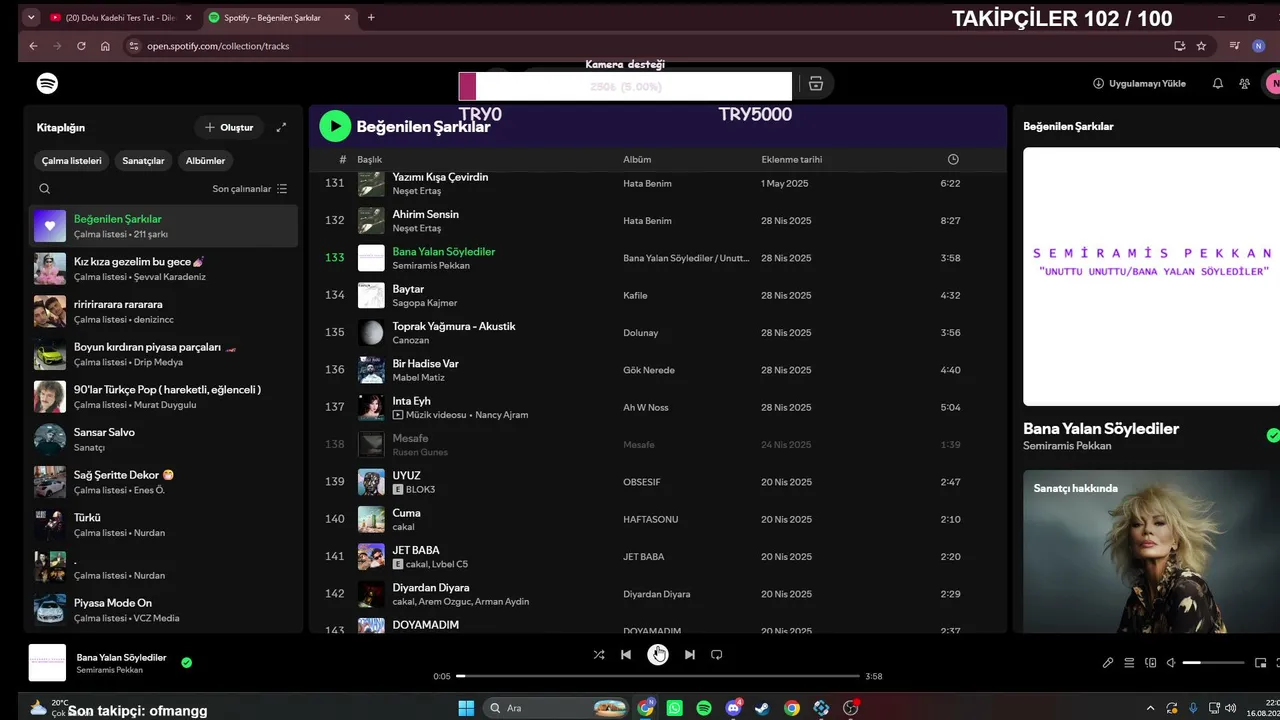Pause the current song
This screenshot has height=720, width=1280.
(658, 654)
